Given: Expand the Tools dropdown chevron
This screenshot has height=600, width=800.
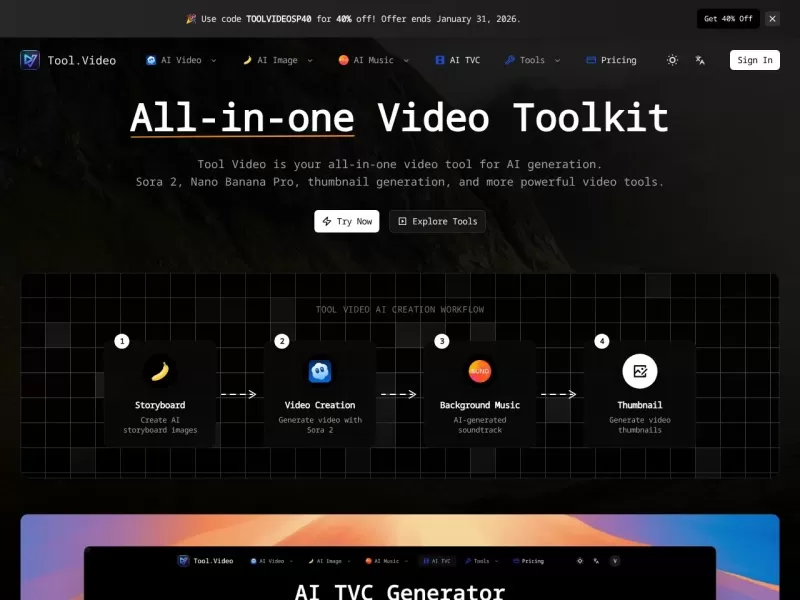Looking at the screenshot, I should [558, 61].
